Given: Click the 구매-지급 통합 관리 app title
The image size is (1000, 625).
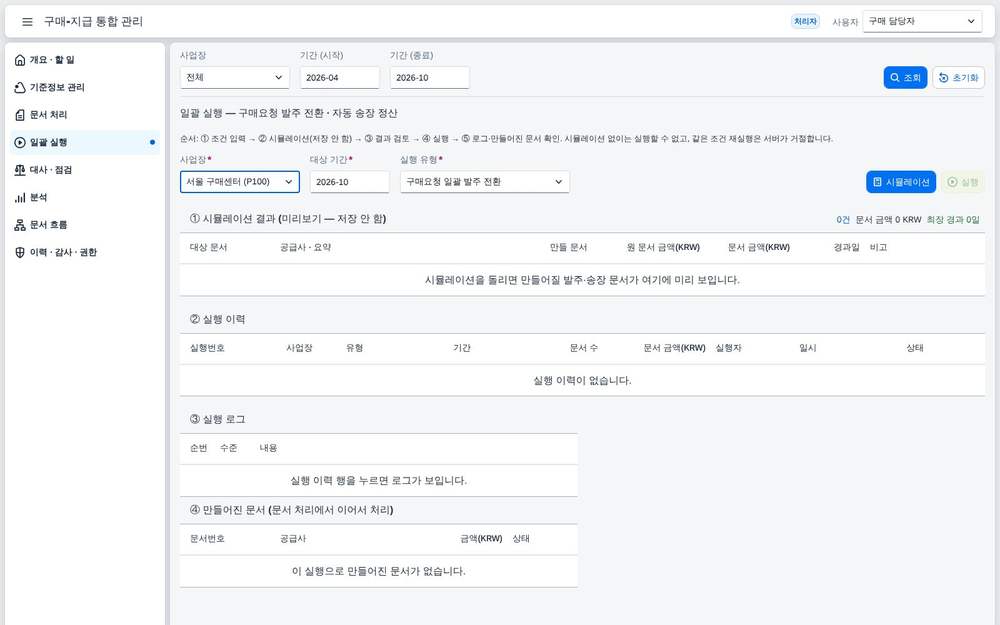Looking at the screenshot, I should (93, 22).
